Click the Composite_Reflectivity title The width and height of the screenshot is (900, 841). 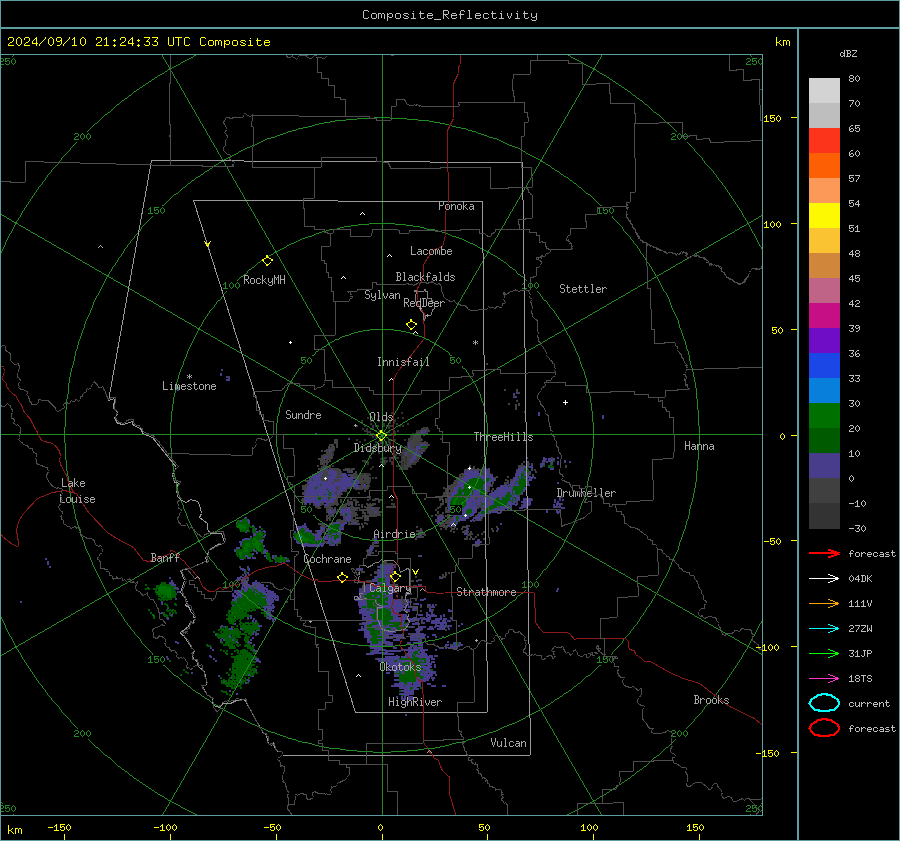450,15
